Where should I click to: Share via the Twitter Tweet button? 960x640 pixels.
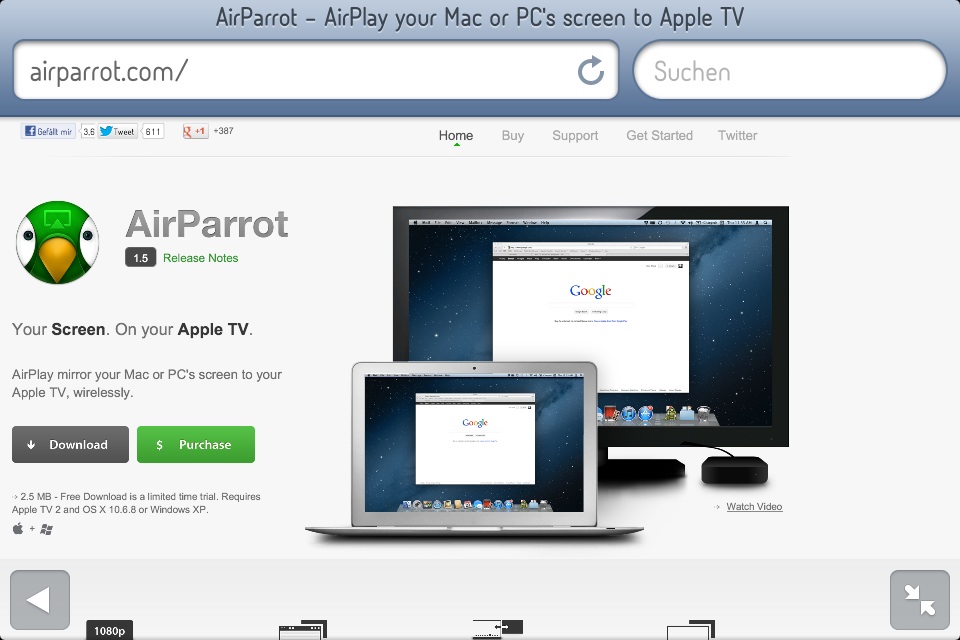click(118, 131)
